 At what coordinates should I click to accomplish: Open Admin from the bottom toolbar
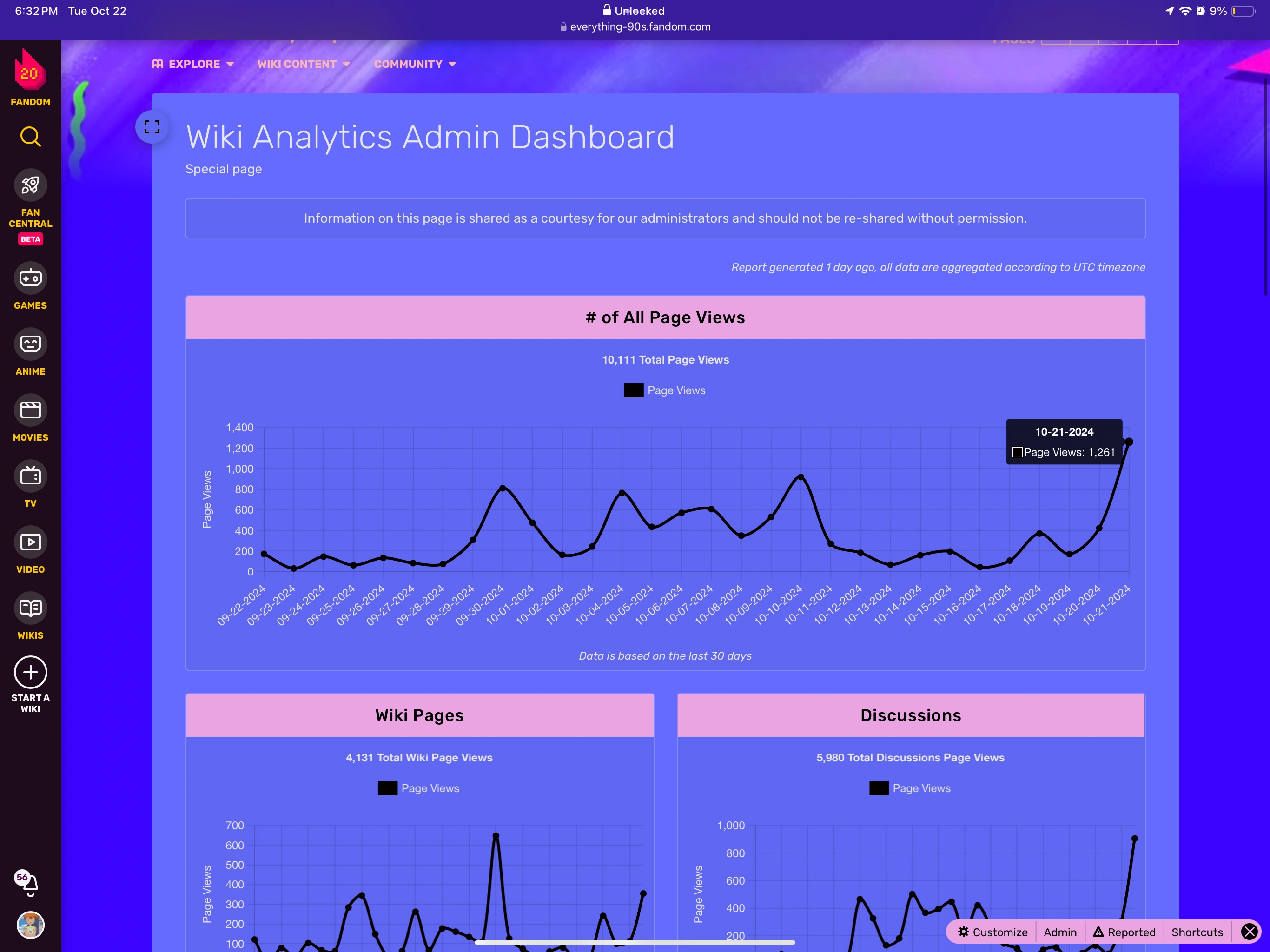(x=1059, y=932)
